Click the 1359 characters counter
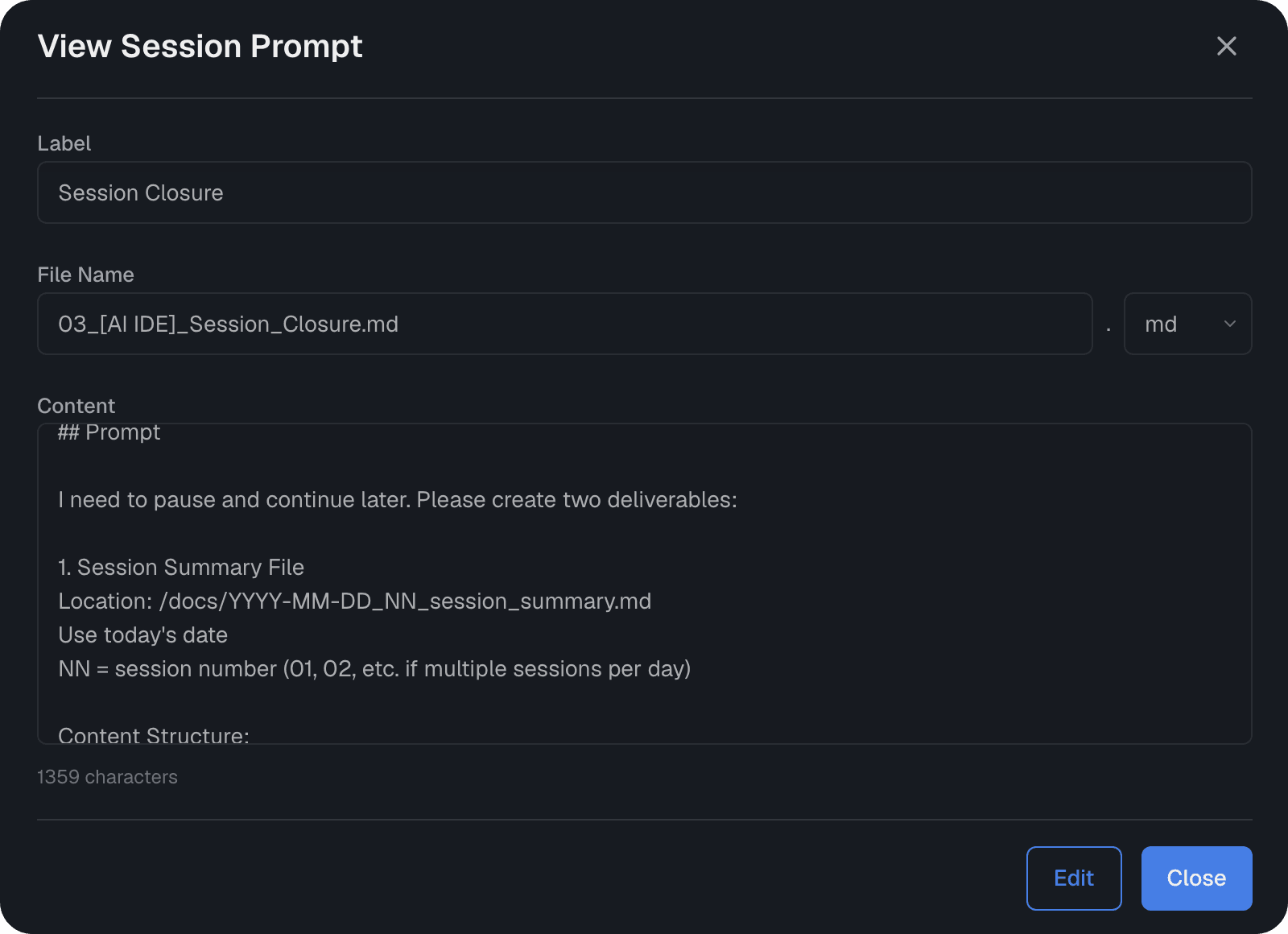Image resolution: width=1288 pixels, height=934 pixels. click(x=107, y=777)
